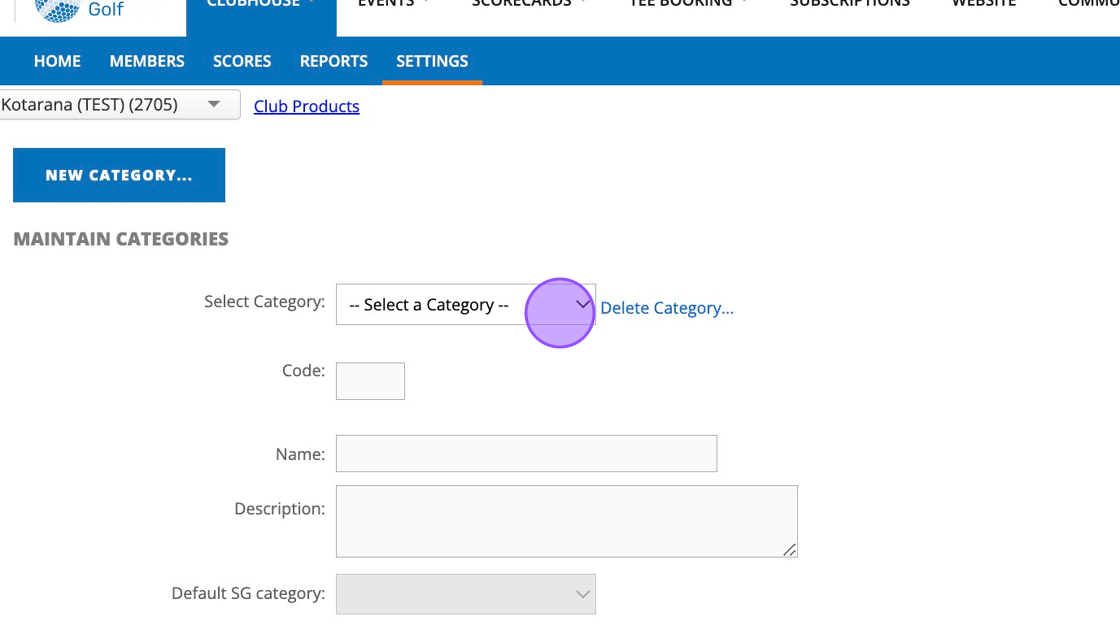Screen dimensions: 1120x625
Task: Open the Scores tab
Action: pos(242,61)
